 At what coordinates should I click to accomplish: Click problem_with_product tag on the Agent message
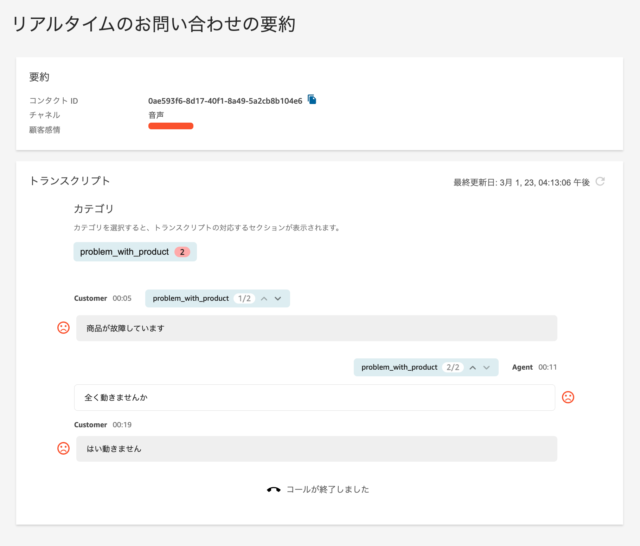click(x=399, y=367)
